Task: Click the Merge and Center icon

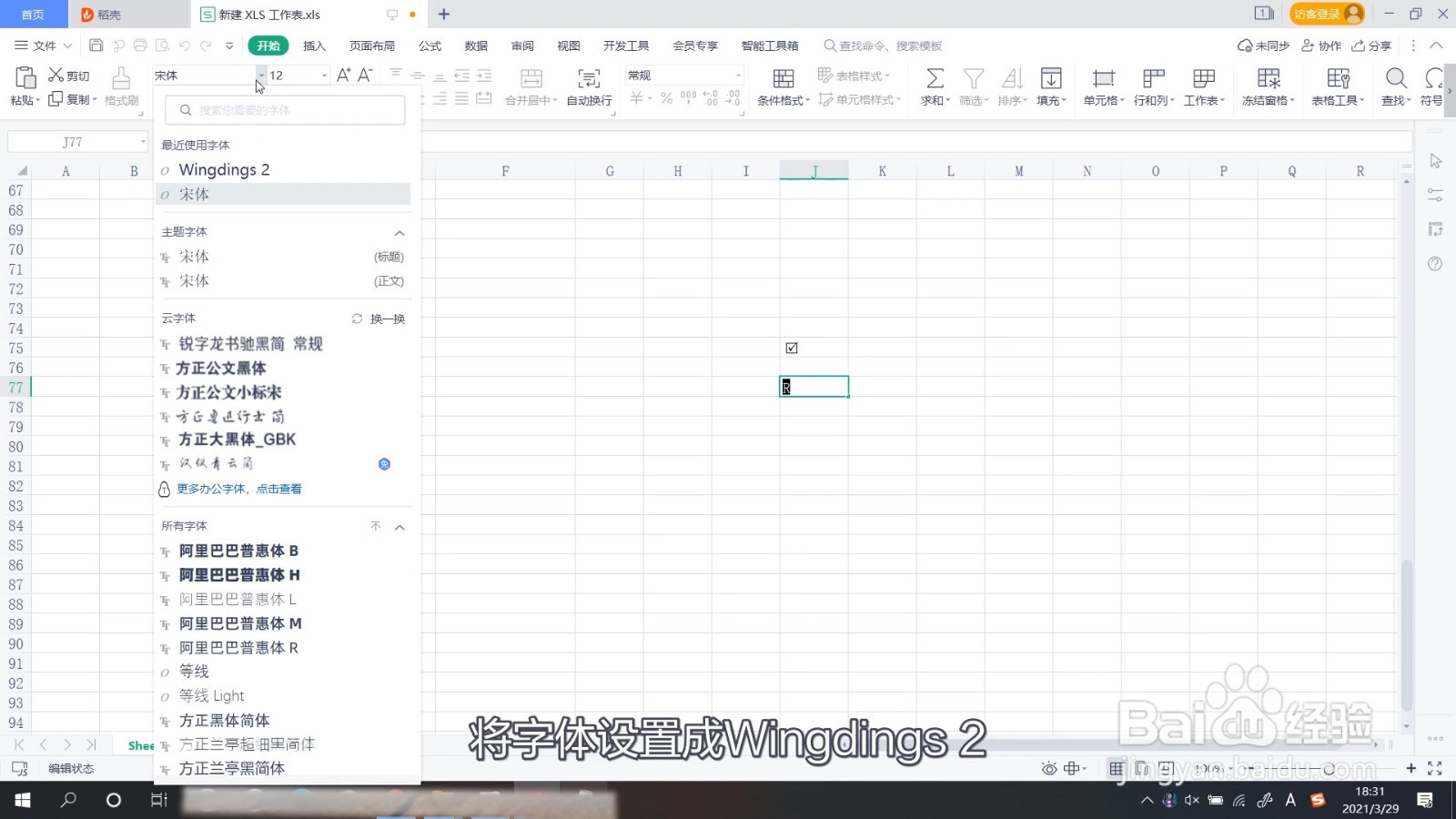Action: pyautogui.click(x=531, y=78)
